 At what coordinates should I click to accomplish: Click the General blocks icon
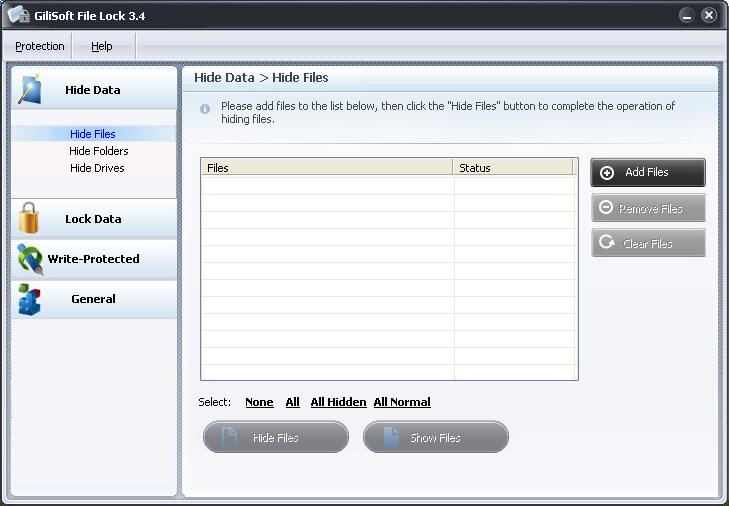point(29,299)
